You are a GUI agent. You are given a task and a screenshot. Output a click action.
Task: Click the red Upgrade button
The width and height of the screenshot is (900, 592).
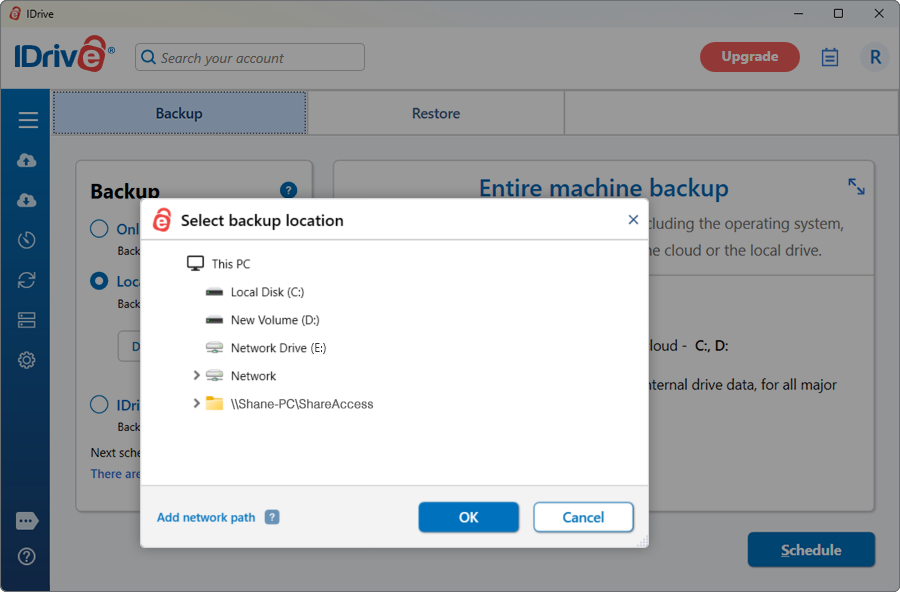[750, 57]
